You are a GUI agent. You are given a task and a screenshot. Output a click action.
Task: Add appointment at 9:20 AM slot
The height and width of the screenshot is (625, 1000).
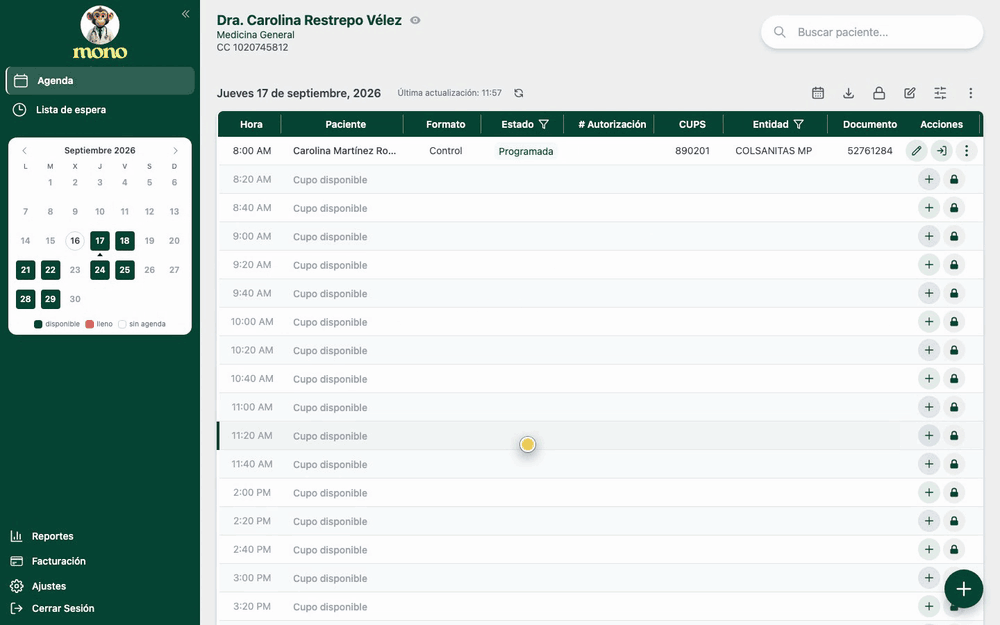(929, 265)
